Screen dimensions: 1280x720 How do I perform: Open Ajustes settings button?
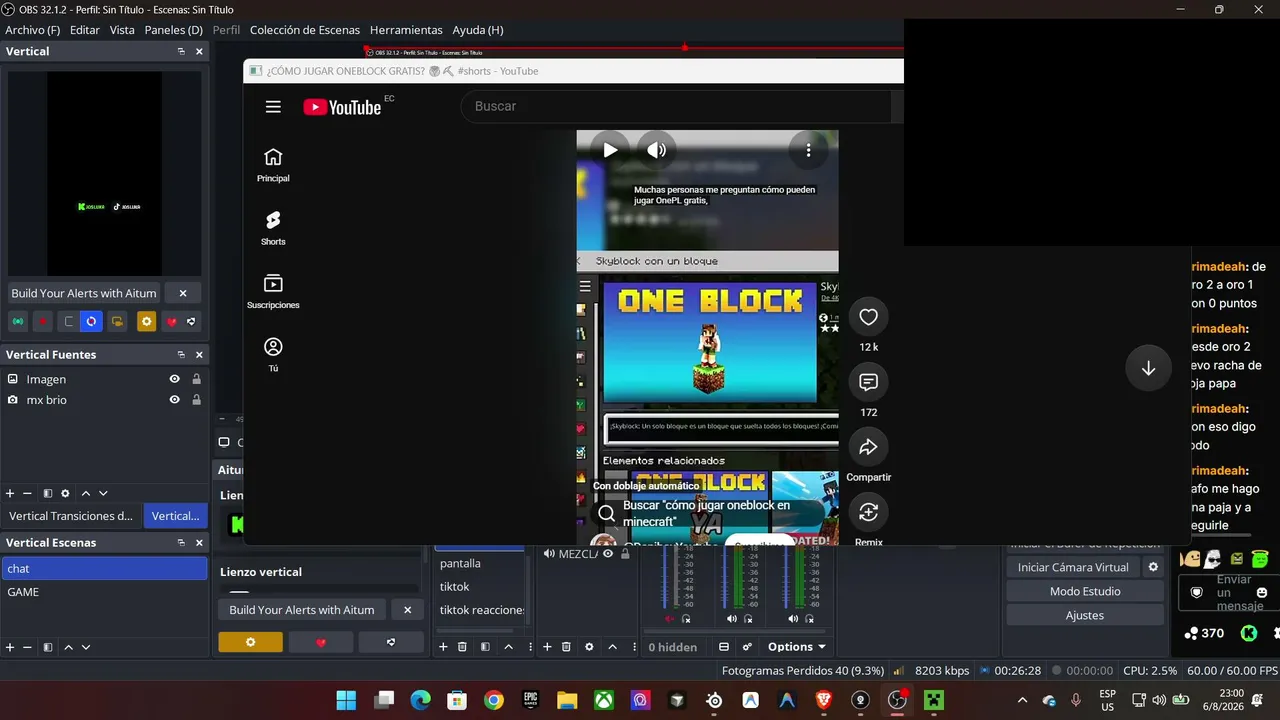(1085, 615)
